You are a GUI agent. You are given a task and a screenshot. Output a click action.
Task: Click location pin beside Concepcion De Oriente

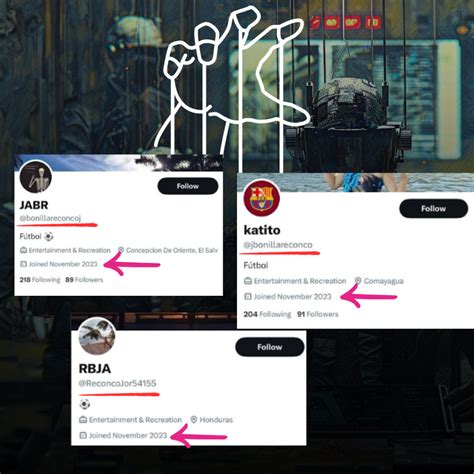pos(121,250)
